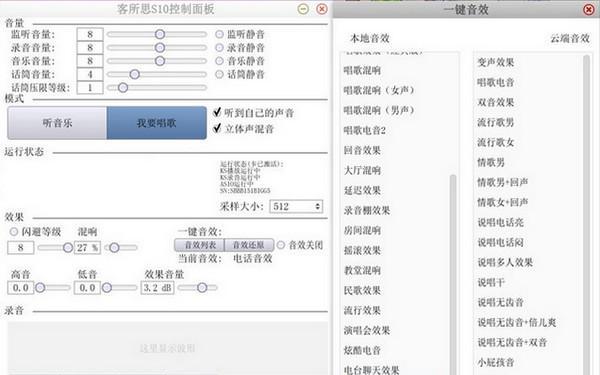Adjust the 监听音量 slider
Image resolution: width=600 pixels, height=375 pixels.
(157, 34)
